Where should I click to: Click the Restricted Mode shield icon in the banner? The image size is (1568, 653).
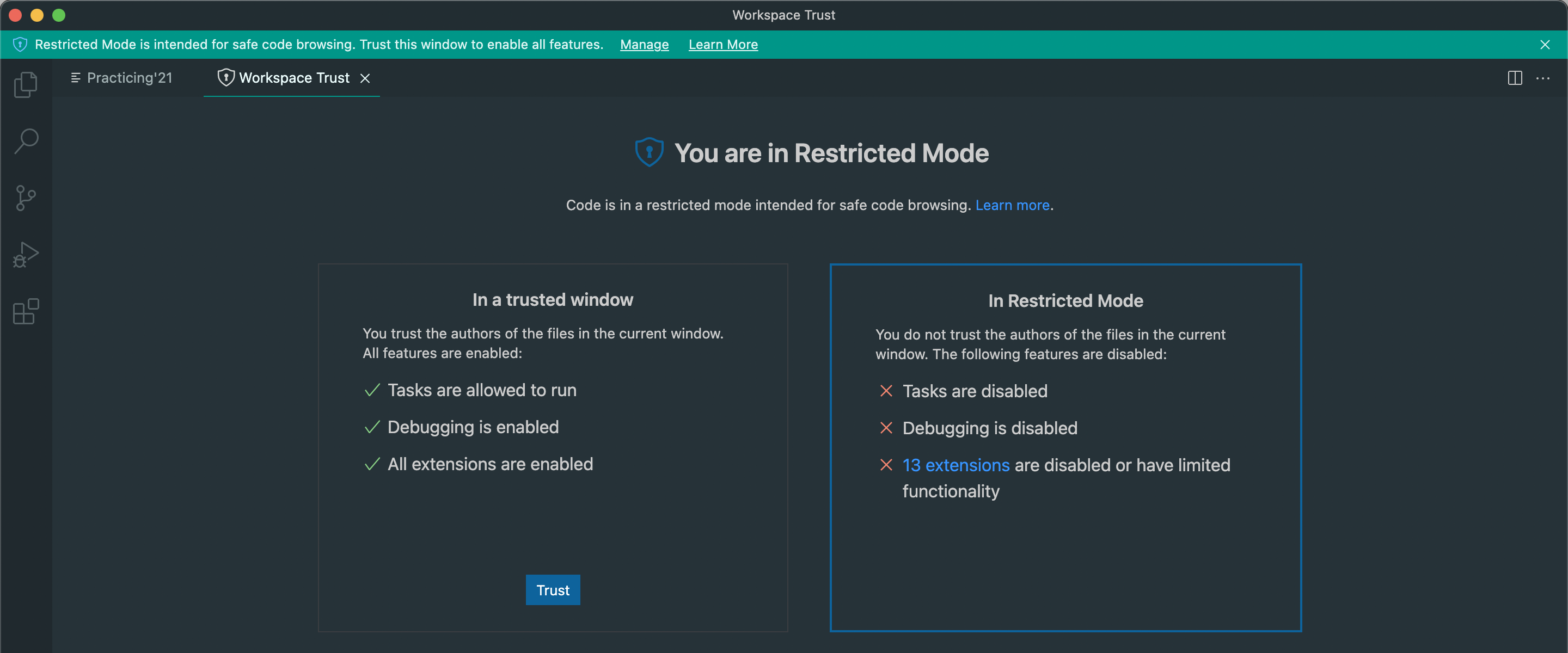pos(20,44)
